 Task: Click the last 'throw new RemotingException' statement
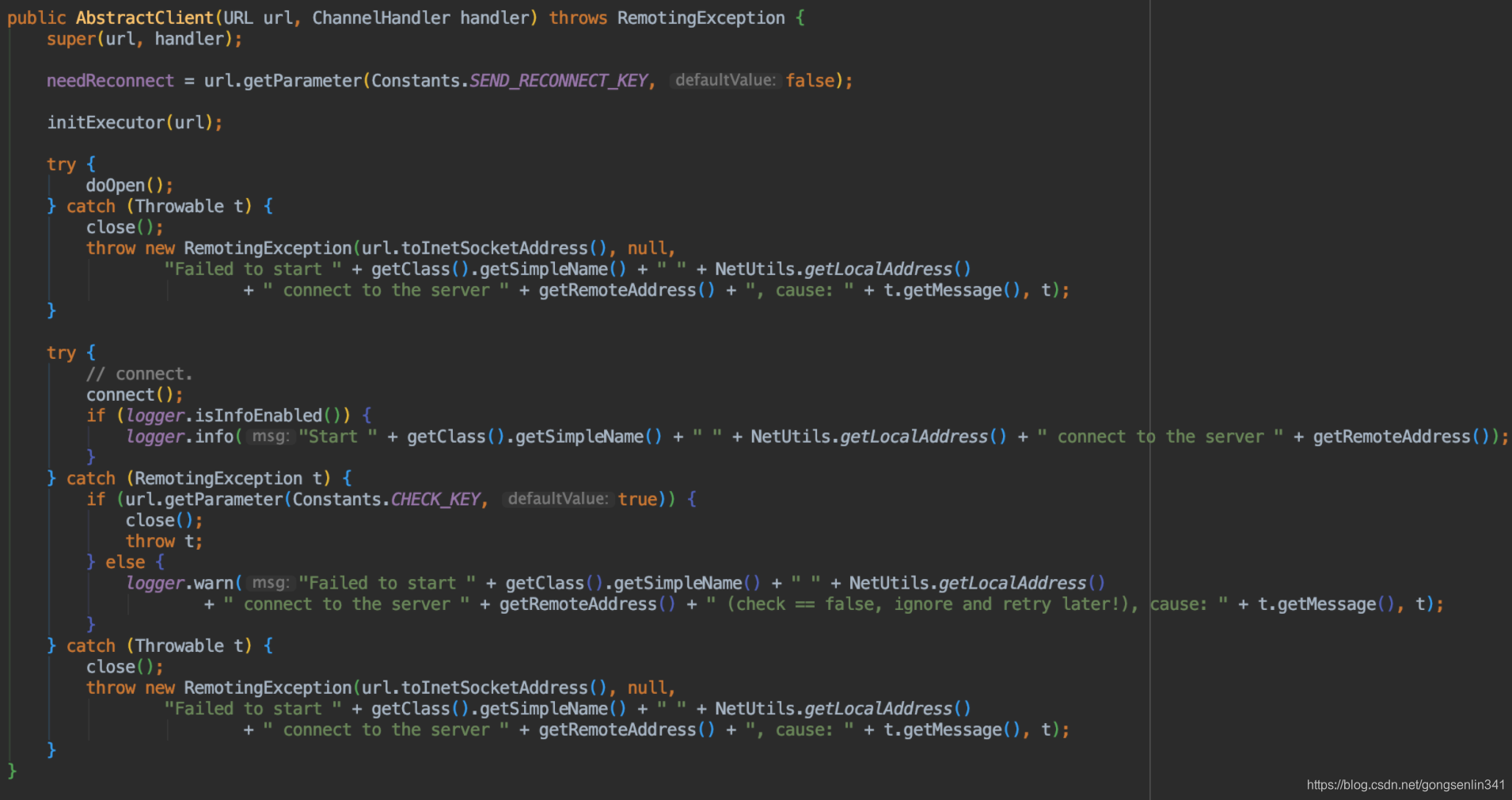pos(380,688)
